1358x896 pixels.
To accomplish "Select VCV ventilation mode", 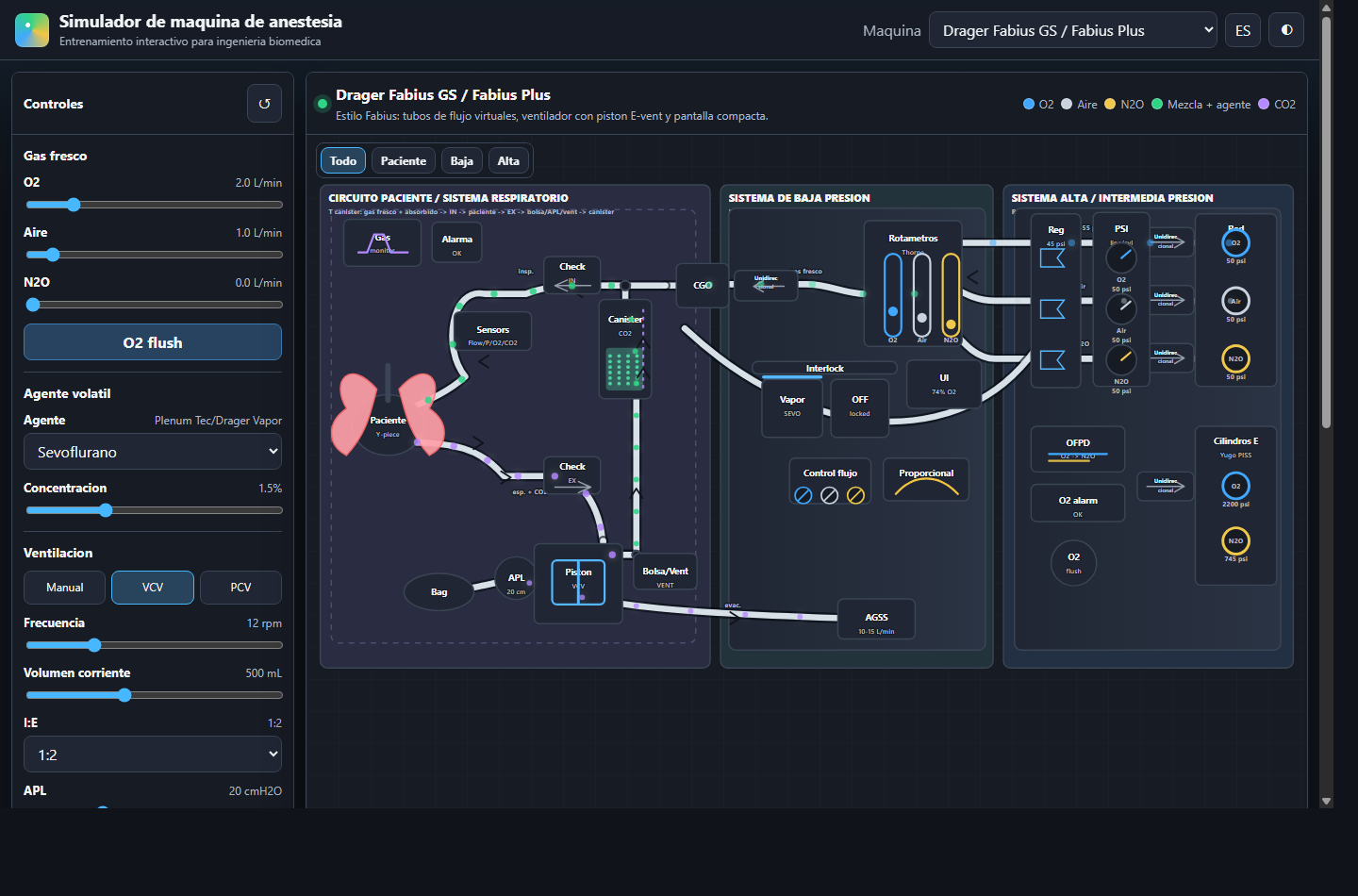I will tap(153, 588).
